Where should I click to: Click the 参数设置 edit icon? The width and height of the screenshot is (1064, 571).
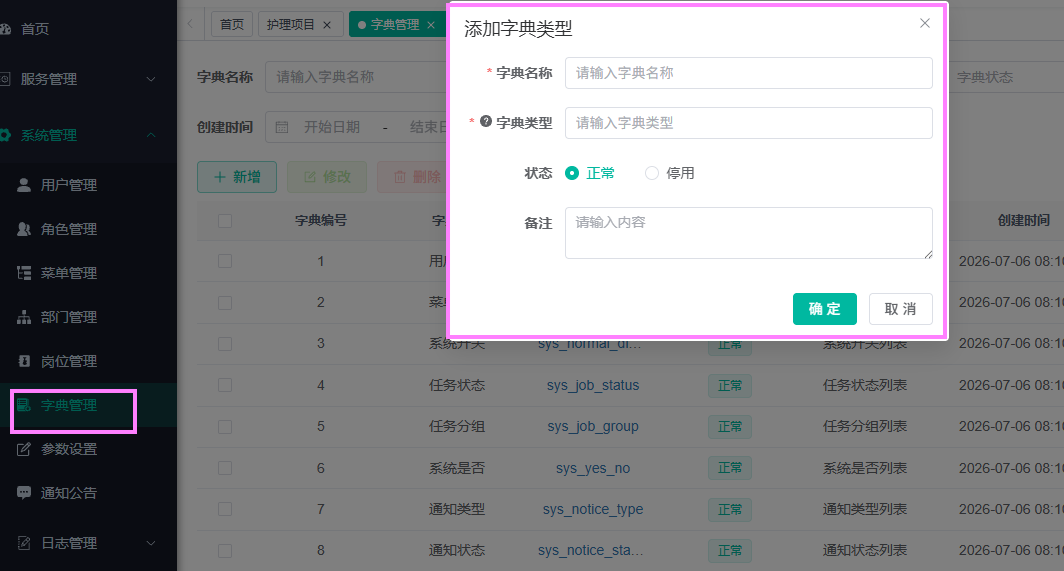(24, 449)
